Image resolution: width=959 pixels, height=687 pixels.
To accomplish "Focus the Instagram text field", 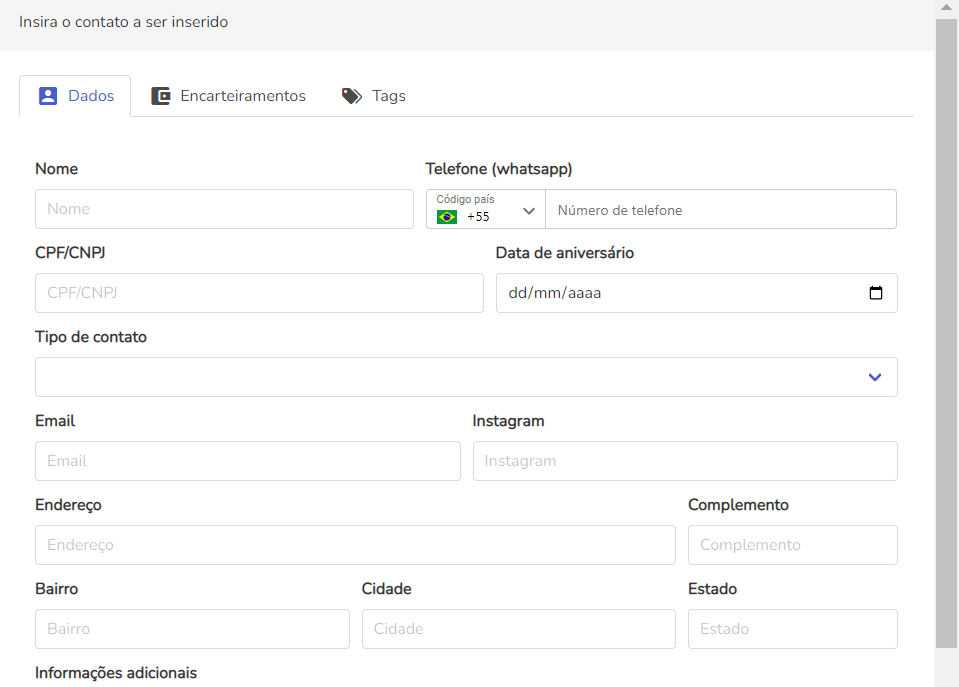I will click(x=684, y=461).
